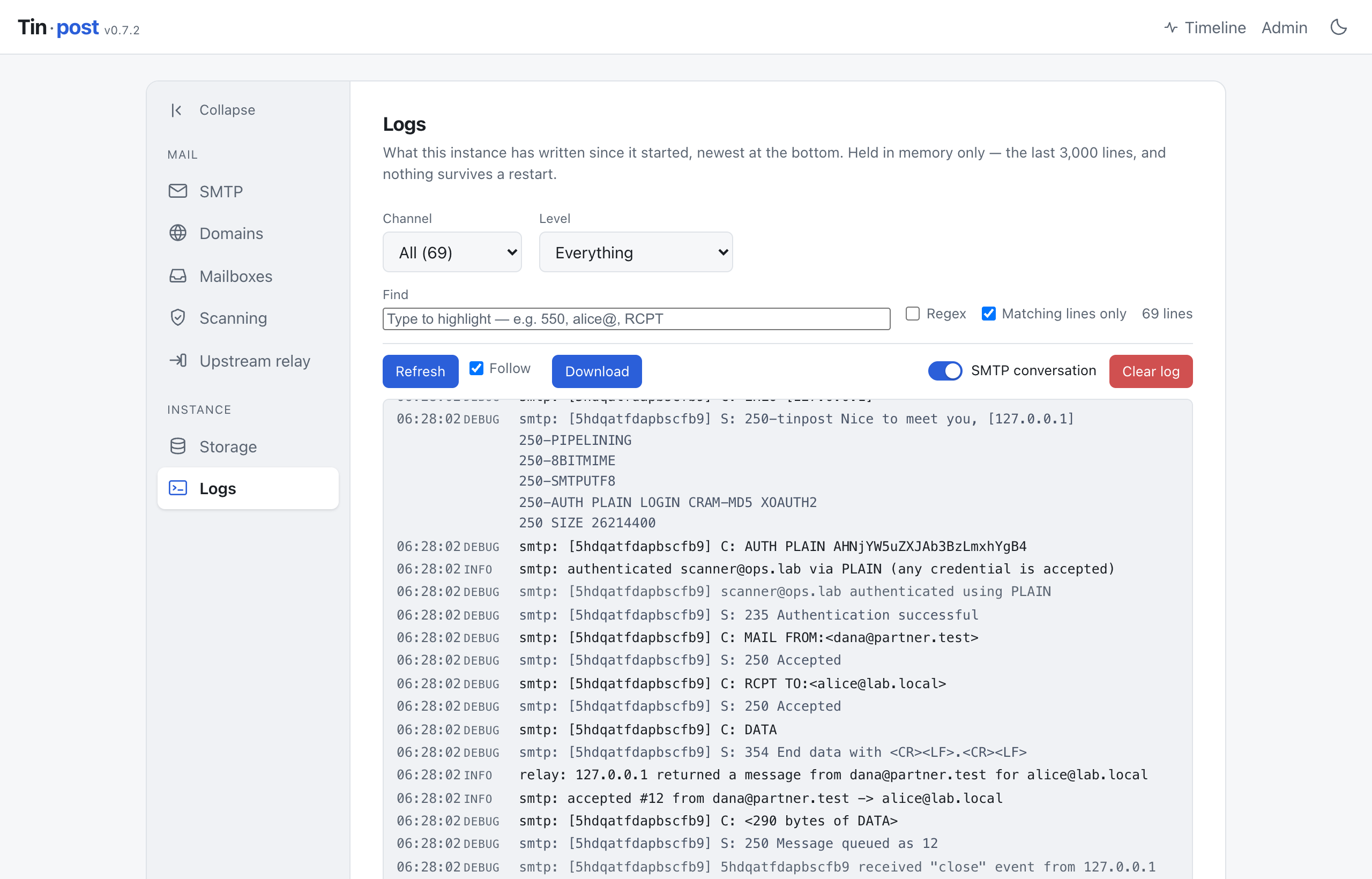Open the Channel dropdown showing All (69)
This screenshot has height=879, width=1372.
(452, 252)
